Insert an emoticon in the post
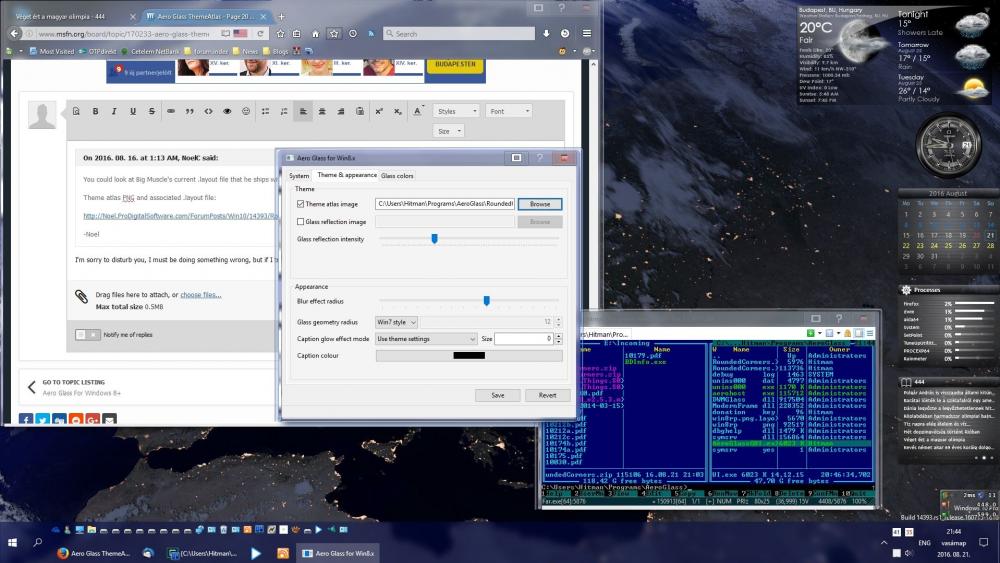 point(246,111)
